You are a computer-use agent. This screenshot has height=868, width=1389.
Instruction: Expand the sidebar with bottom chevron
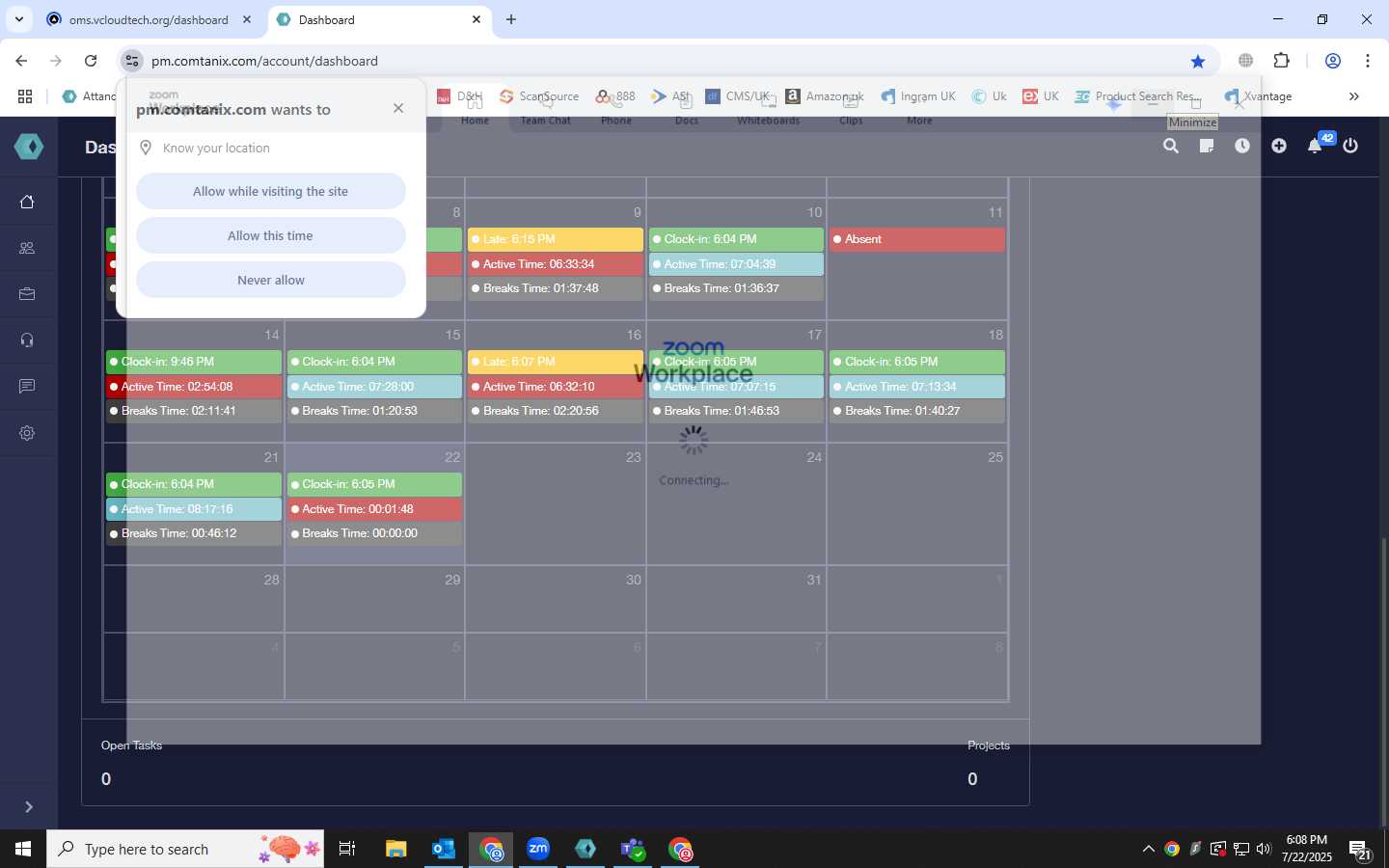coord(29,806)
